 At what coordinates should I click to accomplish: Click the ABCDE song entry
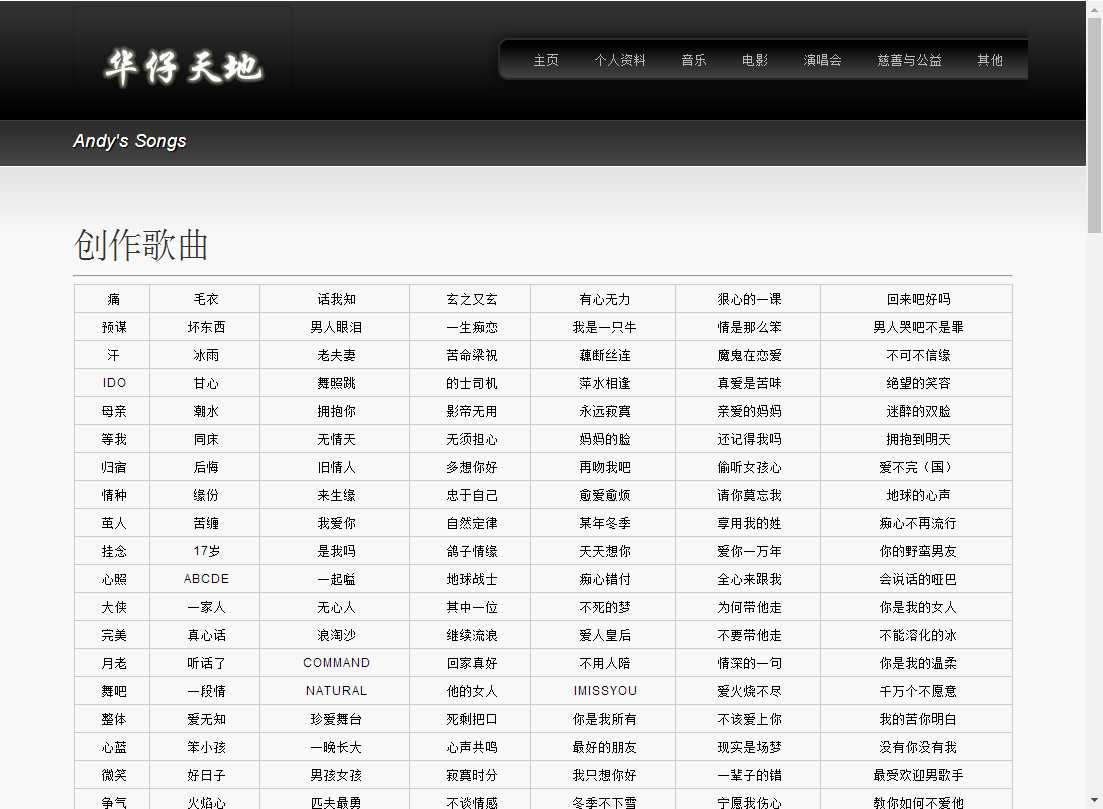click(207, 579)
